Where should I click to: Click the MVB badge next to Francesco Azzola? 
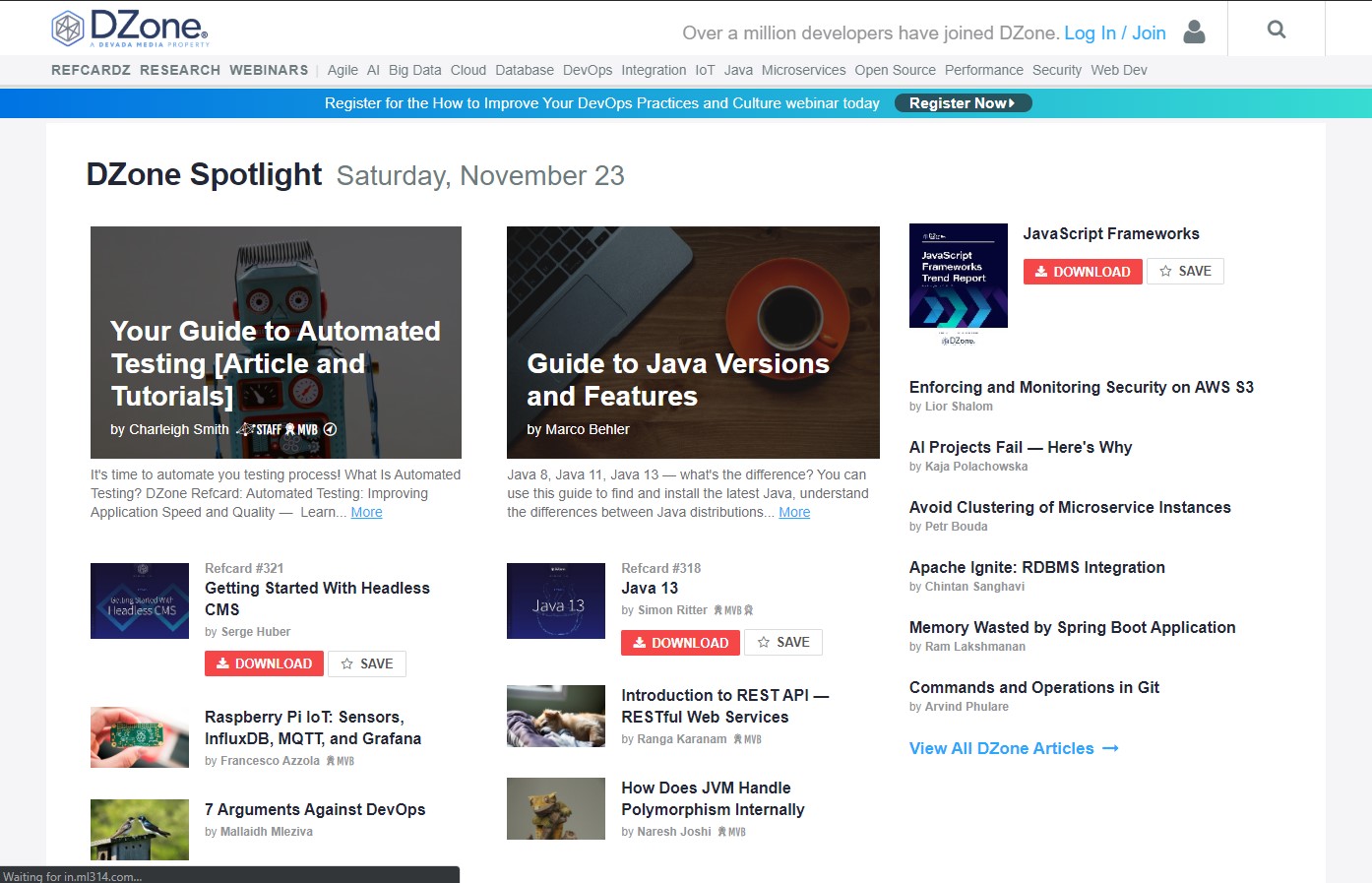tap(341, 761)
